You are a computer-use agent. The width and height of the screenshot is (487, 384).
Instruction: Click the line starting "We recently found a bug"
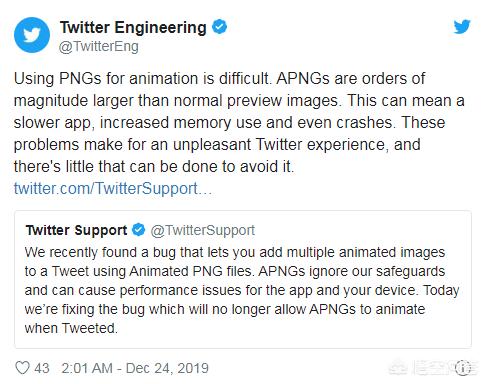click(235, 252)
